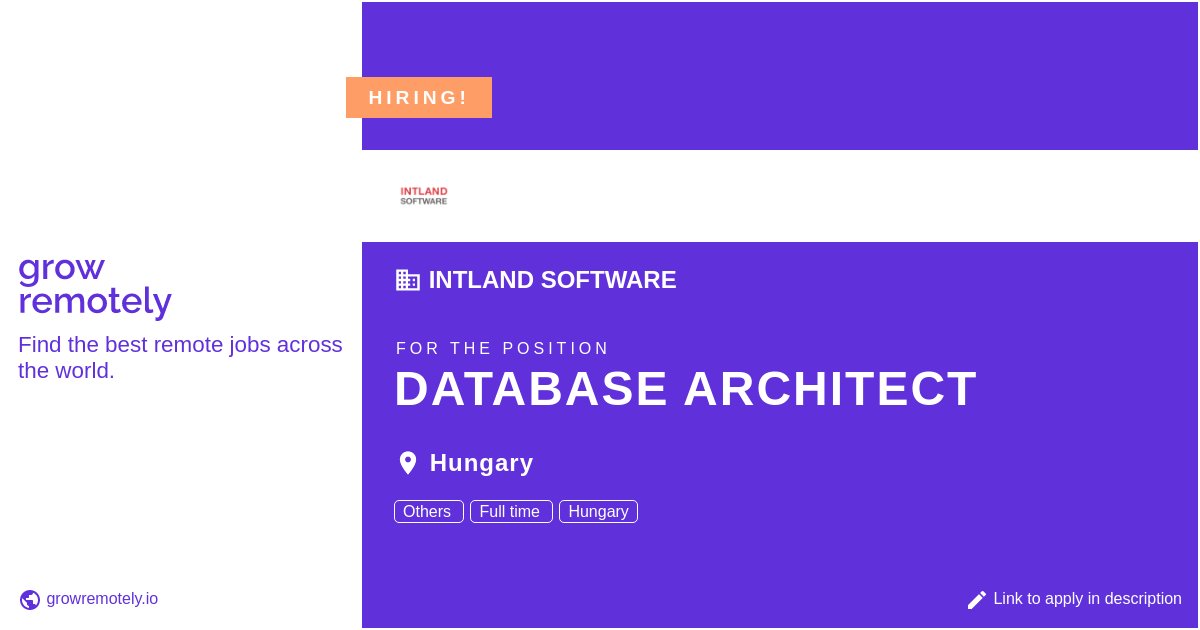
Task: Click the HIRING! orange banner
Action: pos(419,97)
